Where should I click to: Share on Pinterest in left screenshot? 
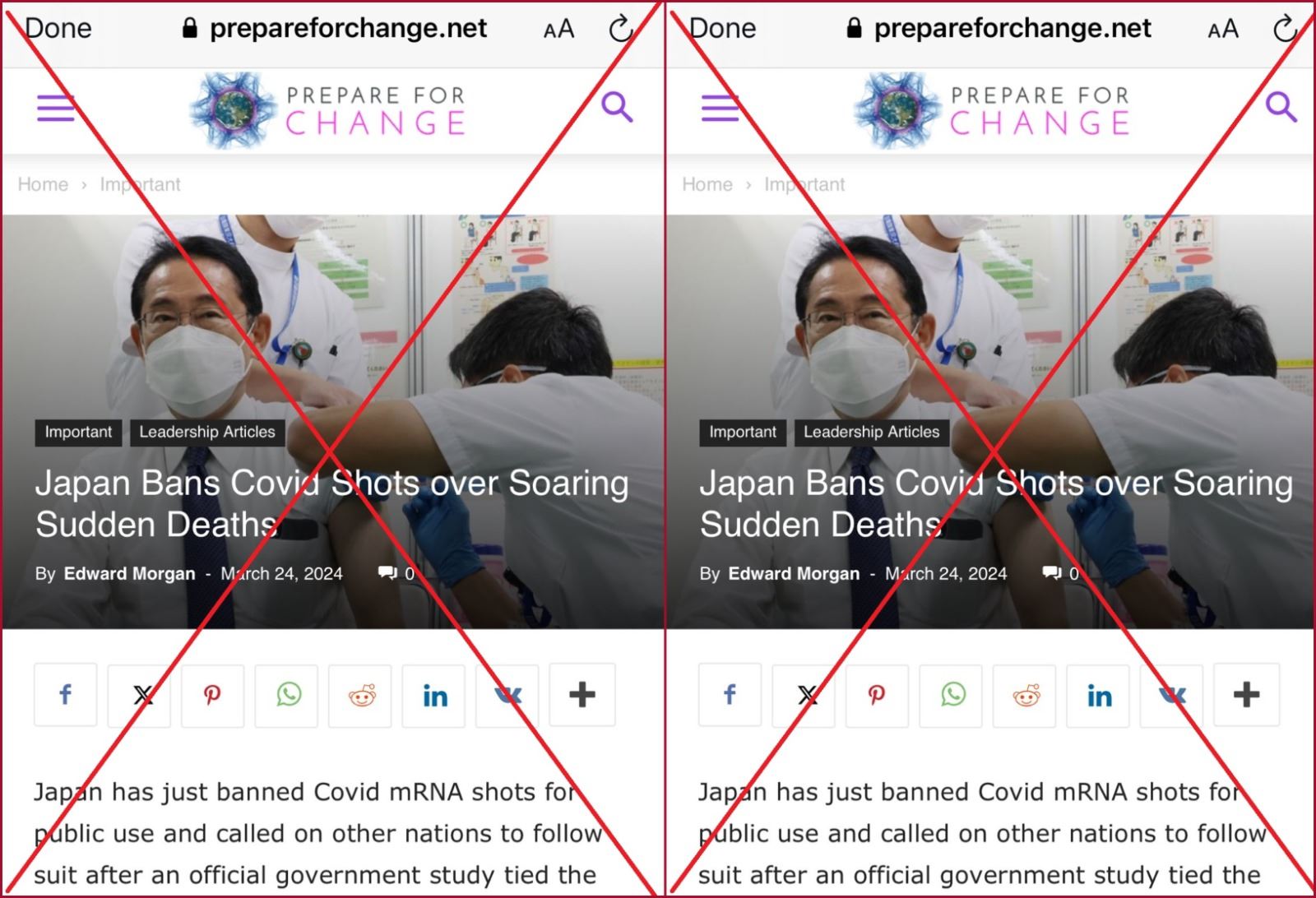(x=213, y=695)
